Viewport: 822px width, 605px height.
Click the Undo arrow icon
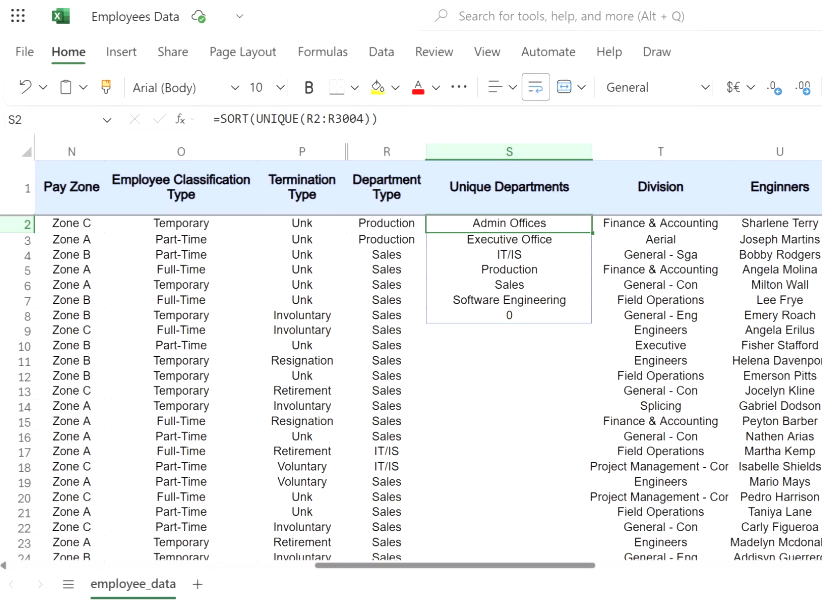pyautogui.click(x=25, y=87)
